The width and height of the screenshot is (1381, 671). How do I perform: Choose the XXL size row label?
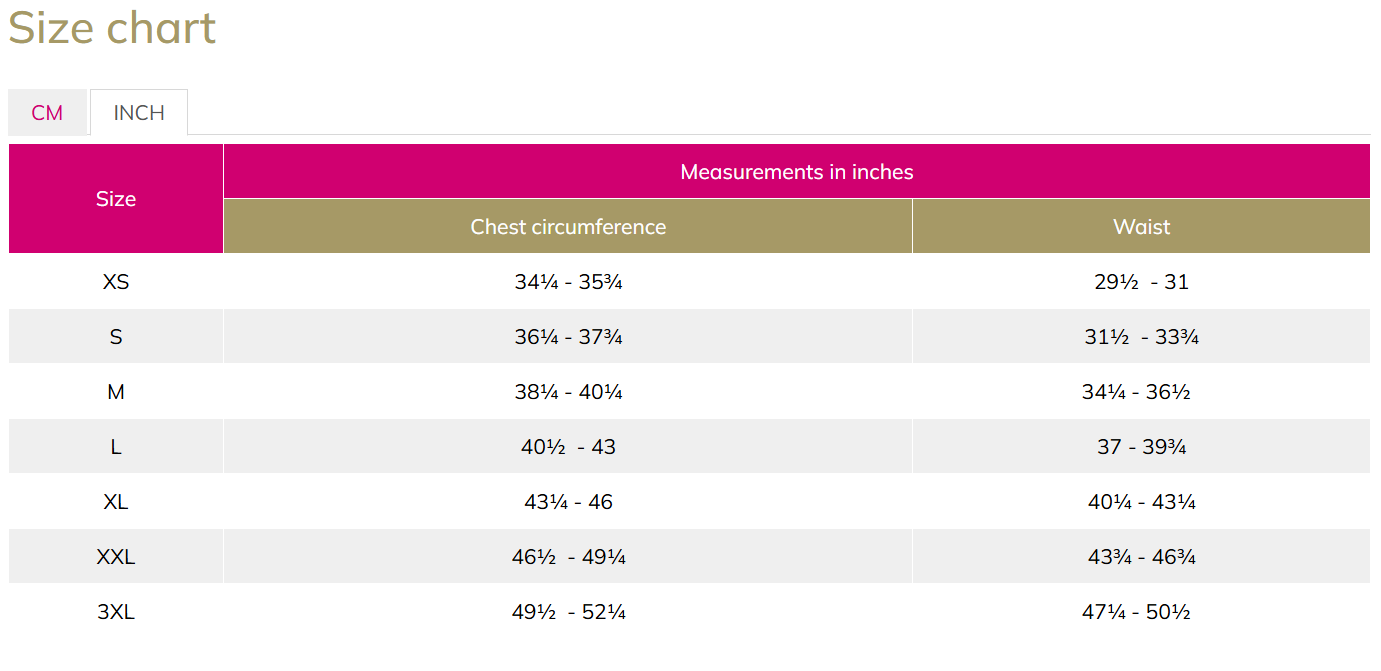pos(116,557)
